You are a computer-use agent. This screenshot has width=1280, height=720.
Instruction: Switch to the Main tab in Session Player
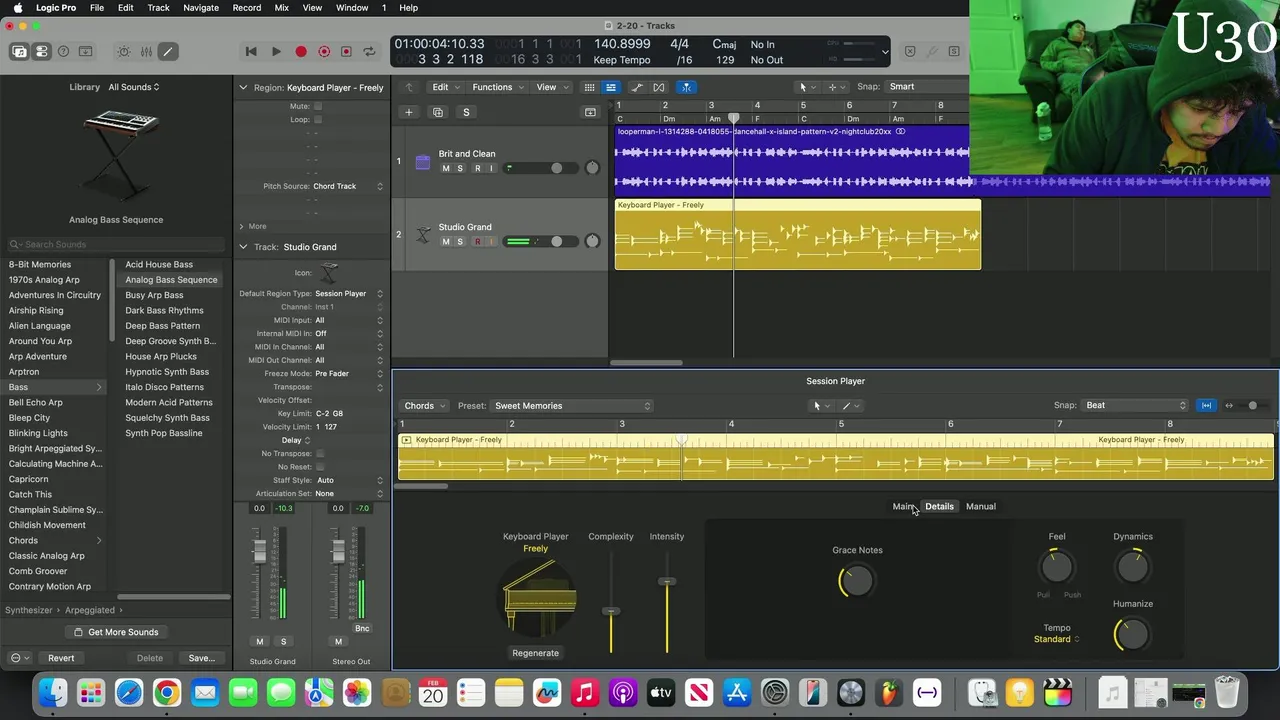point(903,507)
